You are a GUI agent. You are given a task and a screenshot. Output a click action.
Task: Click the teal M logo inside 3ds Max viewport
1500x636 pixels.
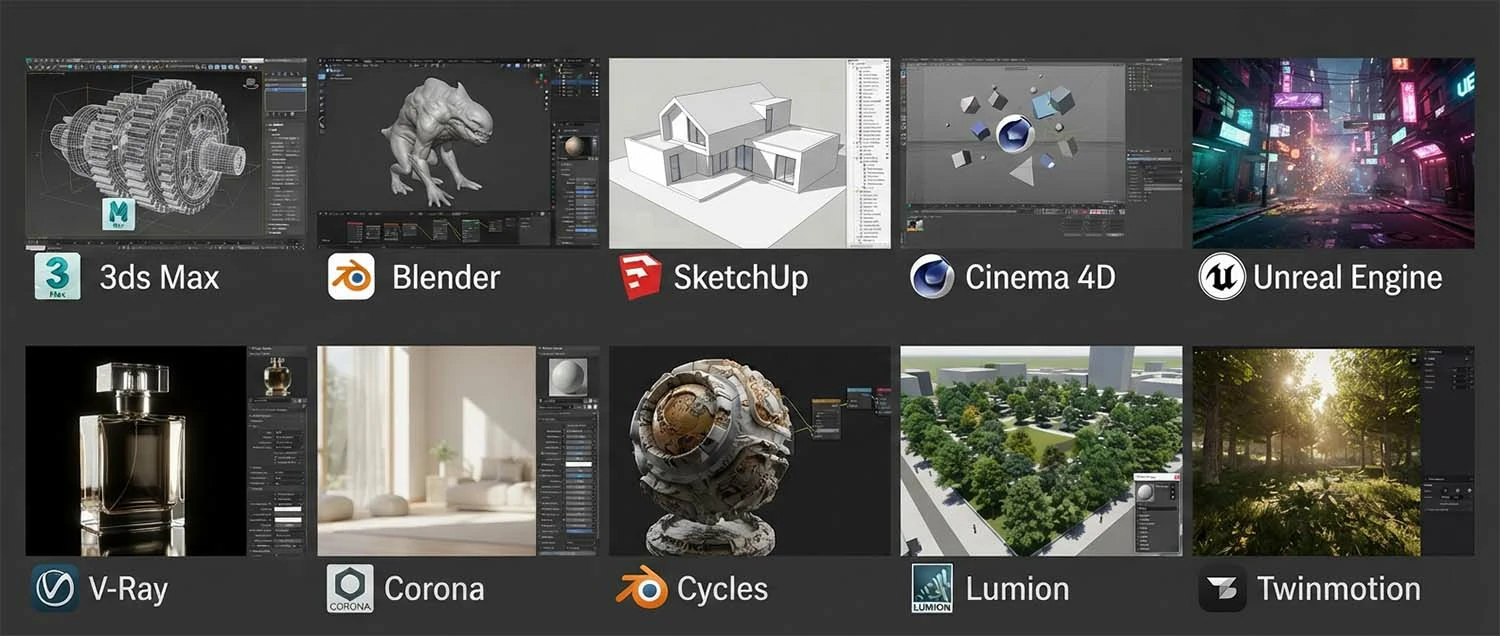(x=119, y=216)
